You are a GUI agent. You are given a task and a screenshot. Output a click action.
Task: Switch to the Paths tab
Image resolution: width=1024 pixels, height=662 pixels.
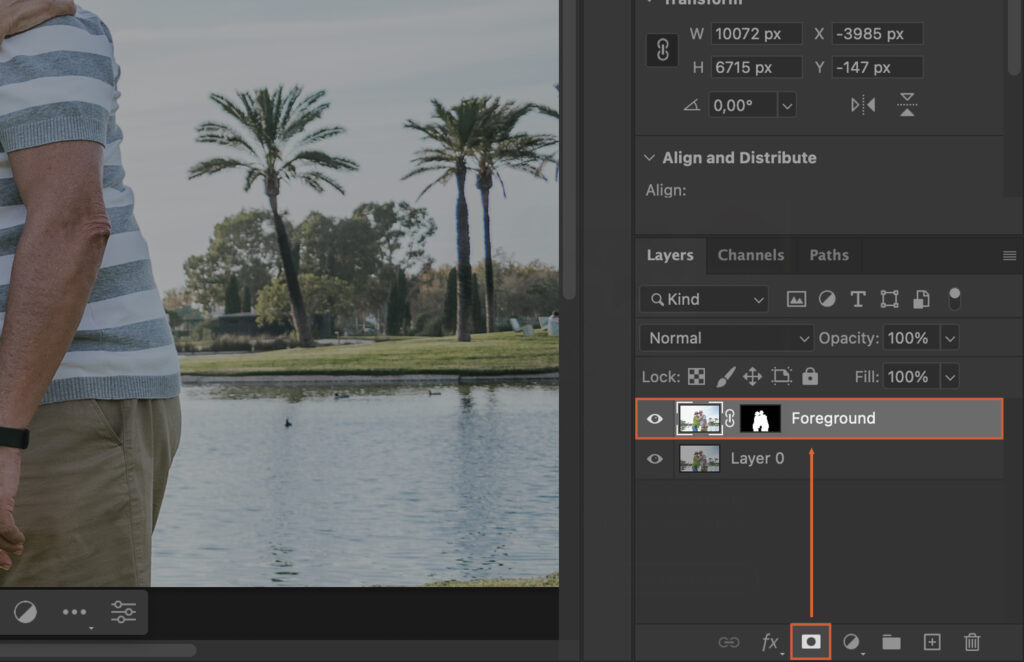pos(828,255)
